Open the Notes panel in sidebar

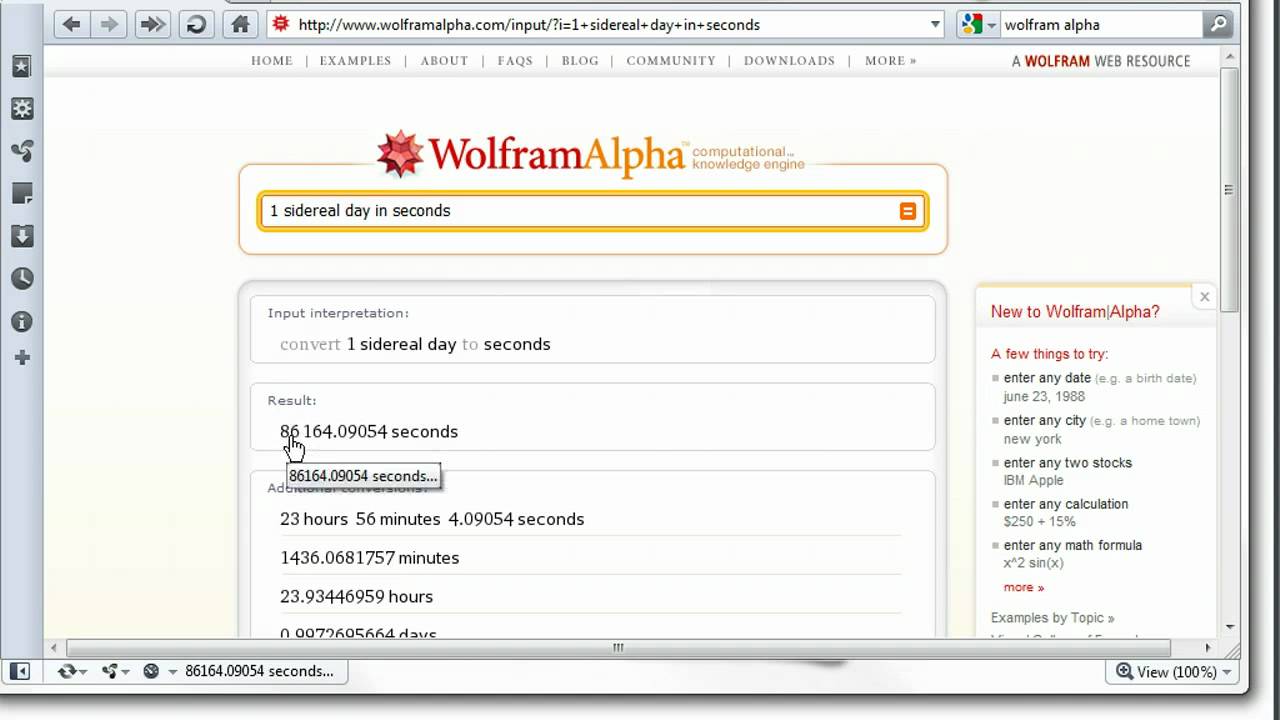click(x=22, y=193)
